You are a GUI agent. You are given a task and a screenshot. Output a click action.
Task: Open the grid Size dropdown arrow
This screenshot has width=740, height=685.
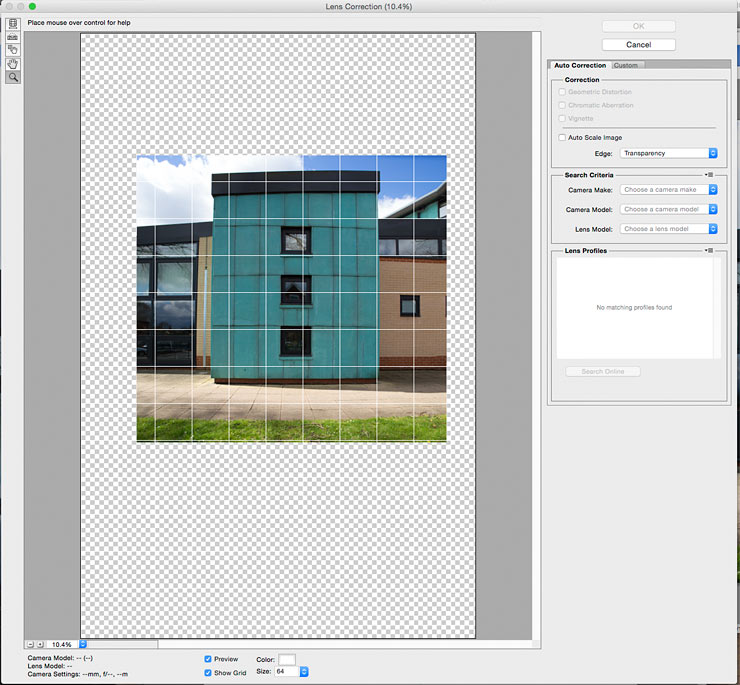(x=304, y=672)
